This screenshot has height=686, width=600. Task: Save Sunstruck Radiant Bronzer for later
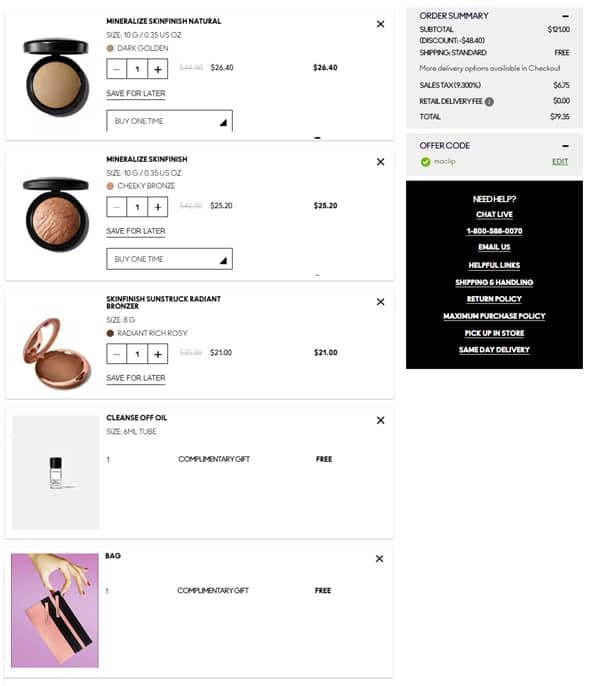coord(136,378)
